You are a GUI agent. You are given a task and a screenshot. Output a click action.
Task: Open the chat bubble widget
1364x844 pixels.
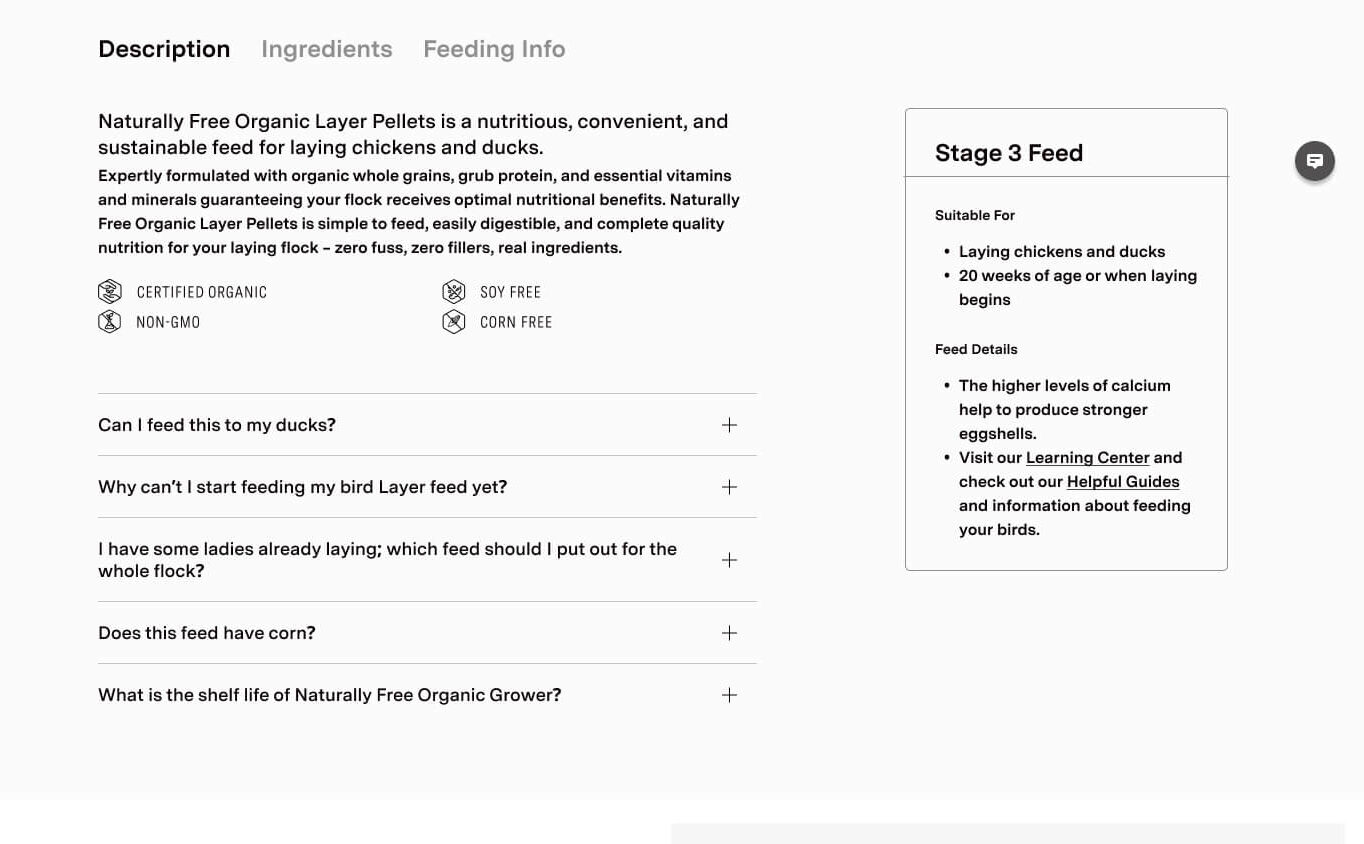1315,161
